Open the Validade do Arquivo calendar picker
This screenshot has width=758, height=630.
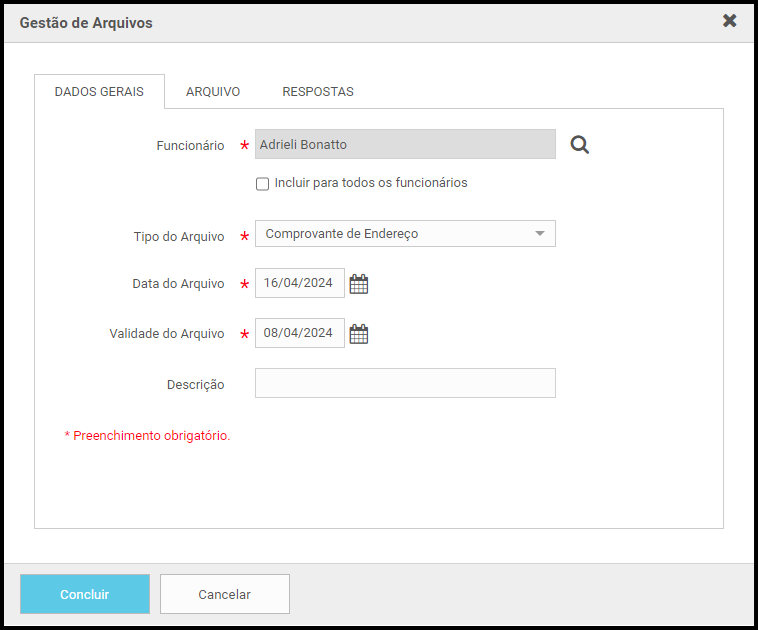(x=359, y=334)
